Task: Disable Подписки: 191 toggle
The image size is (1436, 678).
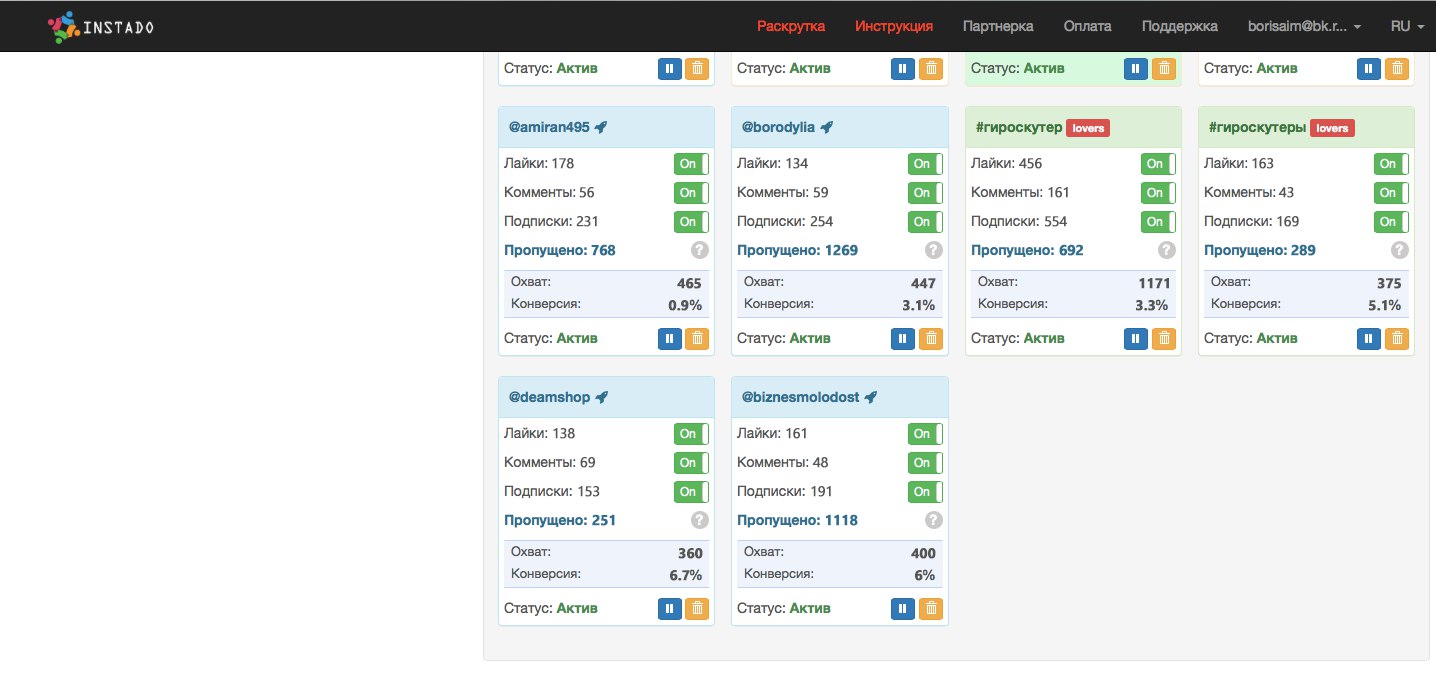Action: pos(925,492)
